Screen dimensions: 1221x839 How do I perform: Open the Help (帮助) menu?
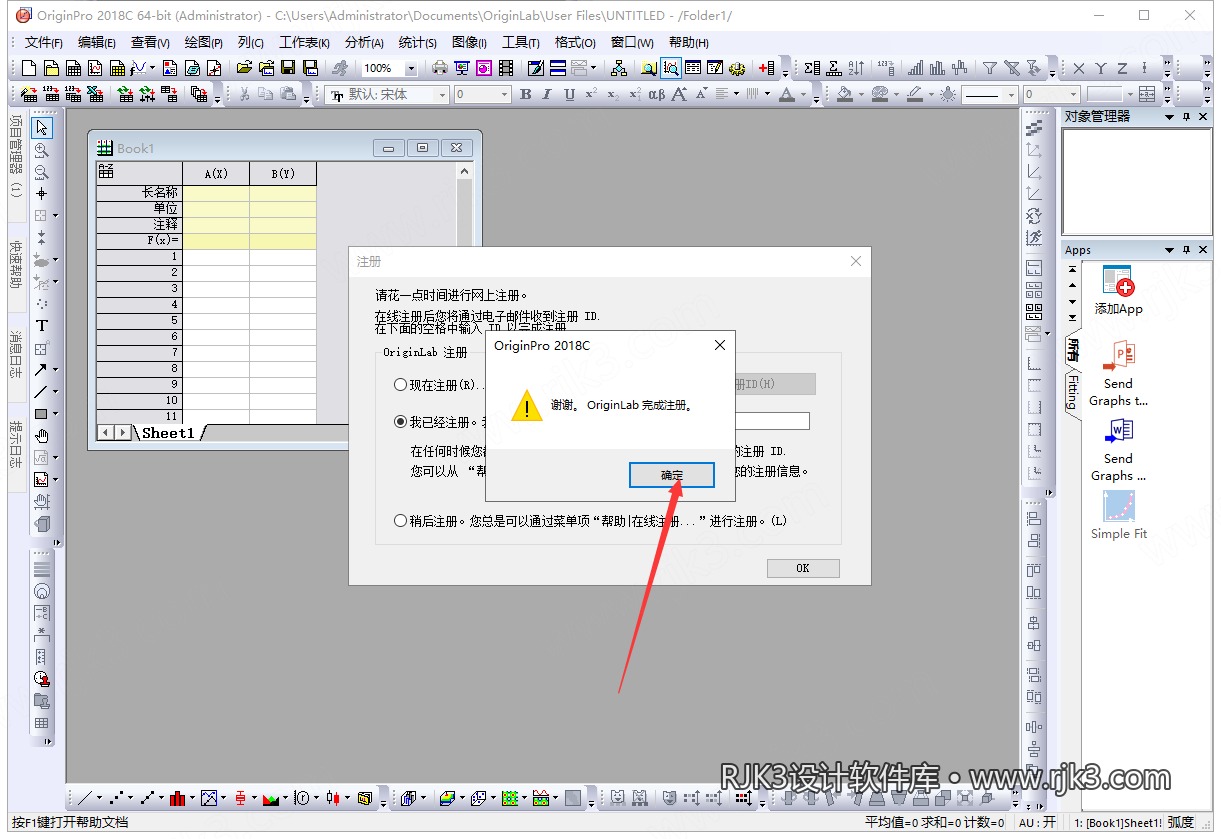click(689, 42)
